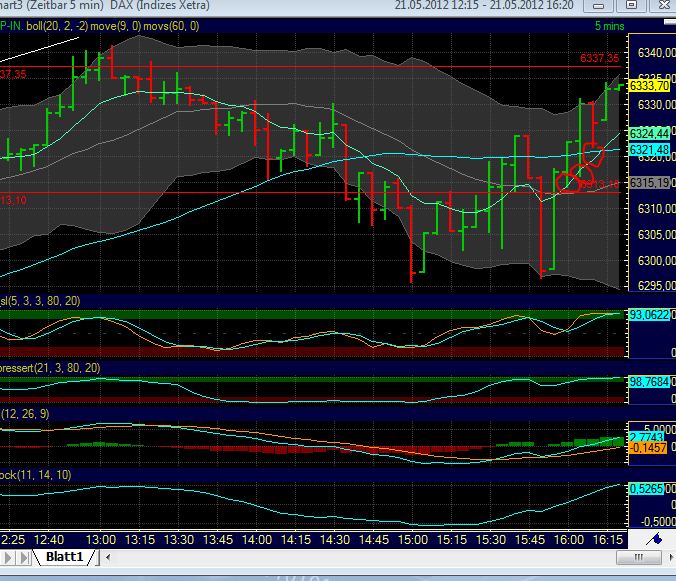Click the horizontal scrollbar right arrow

point(671,557)
